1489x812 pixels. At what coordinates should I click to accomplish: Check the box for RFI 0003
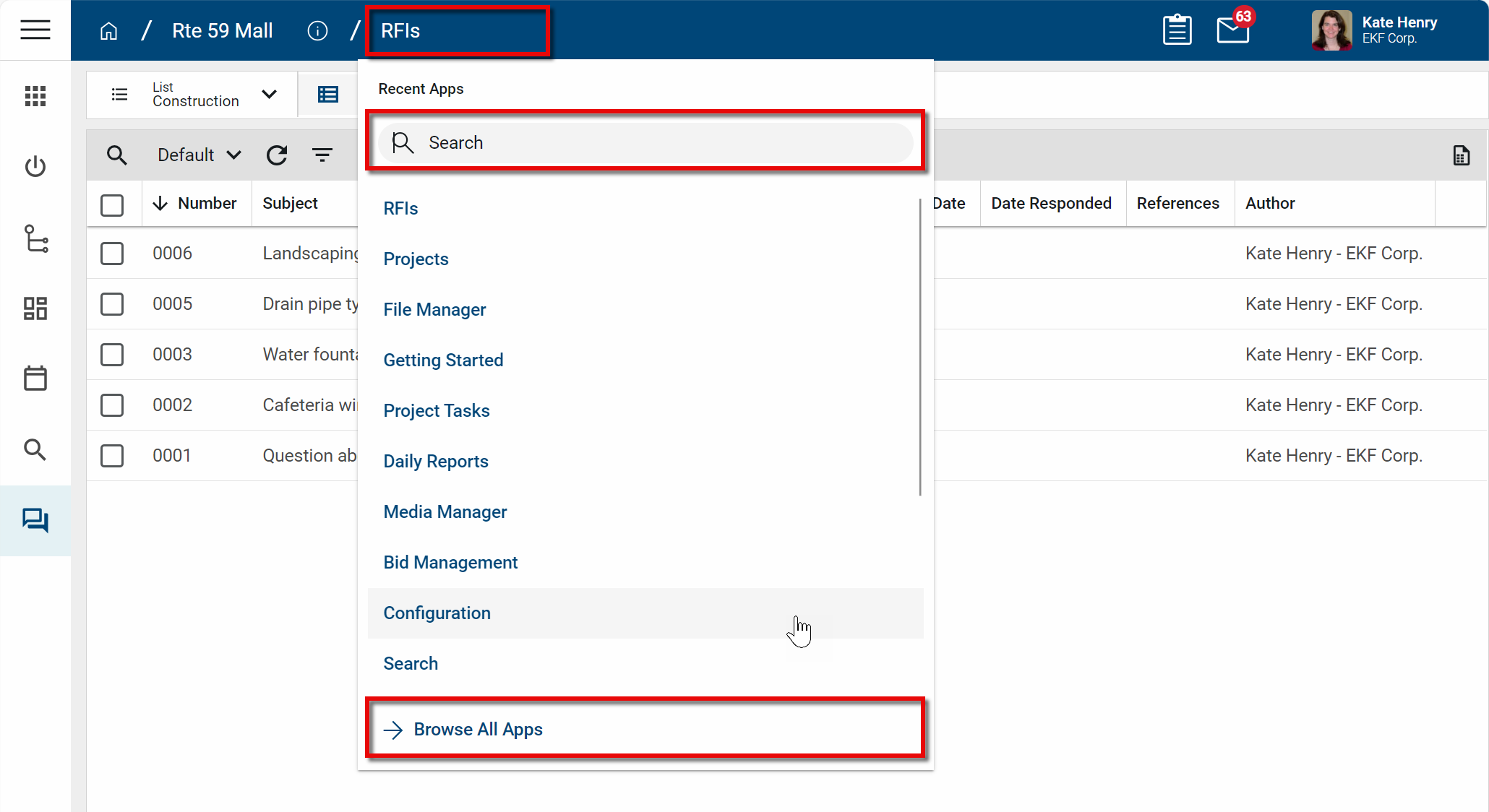(x=112, y=355)
